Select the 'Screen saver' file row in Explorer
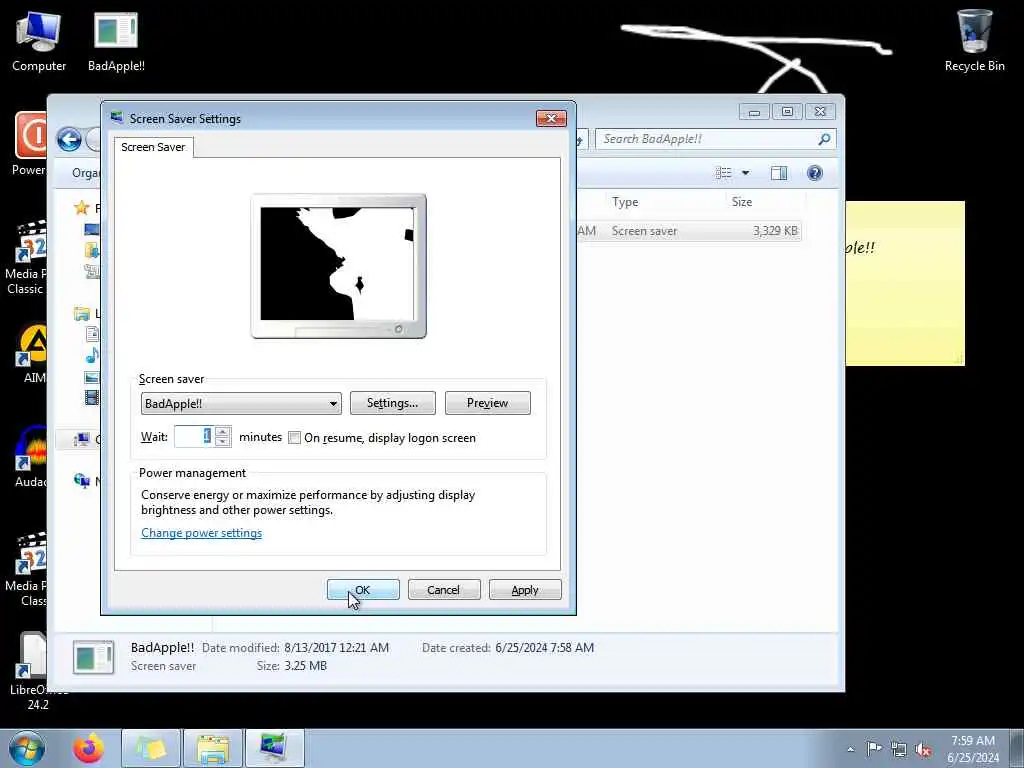The image size is (1024, 768). coord(689,231)
